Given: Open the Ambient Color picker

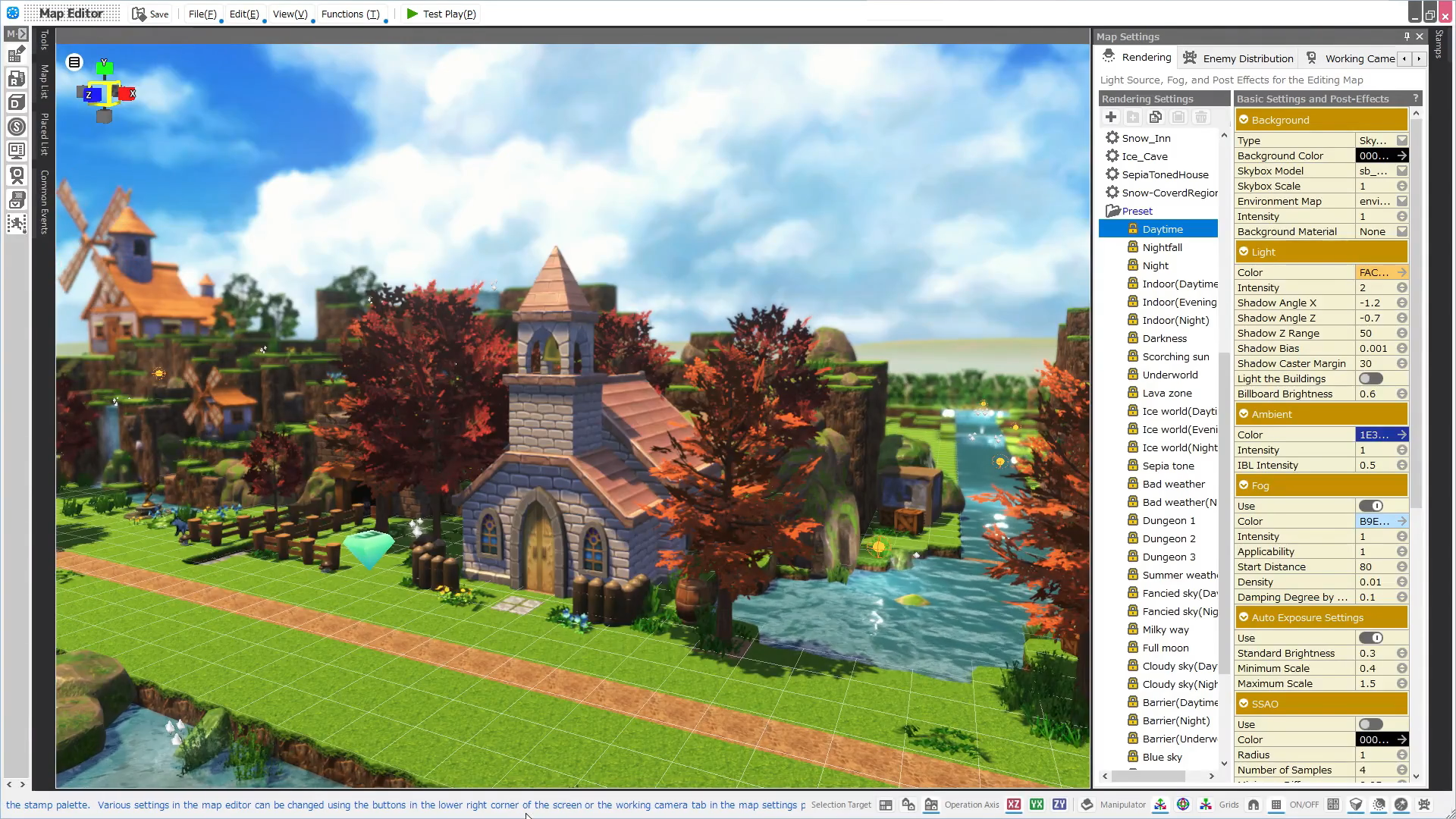Looking at the screenshot, I should pyautogui.click(x=1402, y=435).
